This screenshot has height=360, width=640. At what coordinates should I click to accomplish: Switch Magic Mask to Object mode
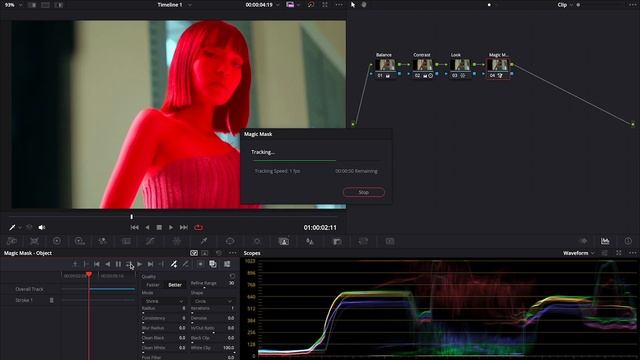coord(194,253)
